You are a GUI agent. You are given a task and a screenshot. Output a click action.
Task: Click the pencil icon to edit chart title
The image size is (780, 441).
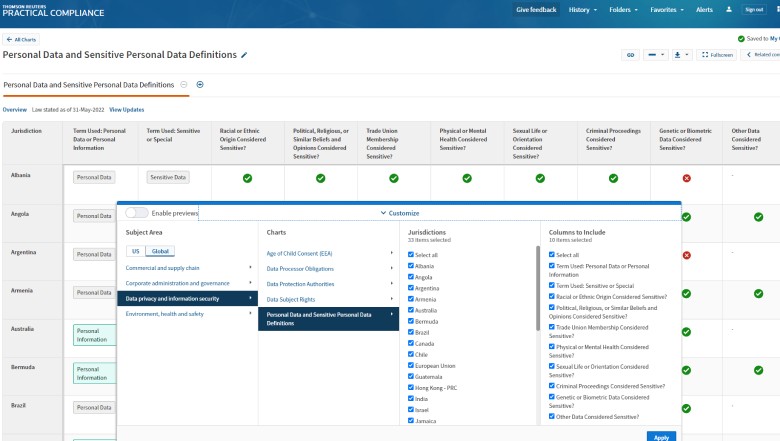point(244,55)
